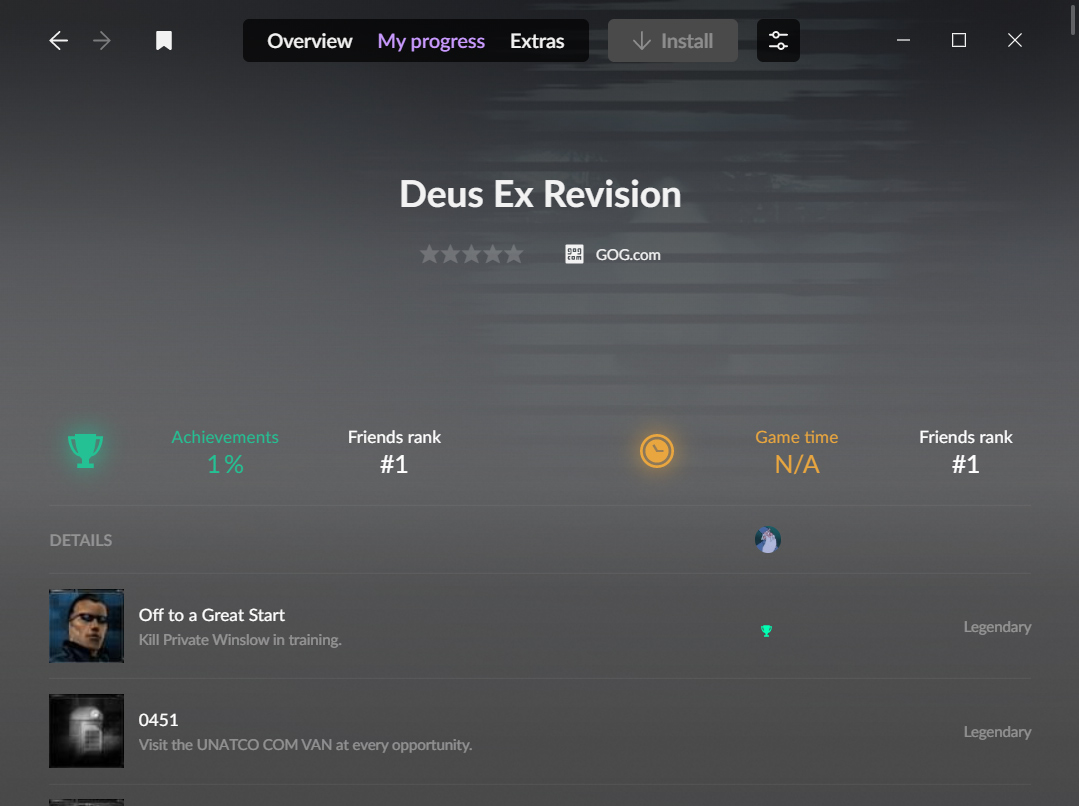Click the Kill Private Winslow in training description

(x=240, y=640)
